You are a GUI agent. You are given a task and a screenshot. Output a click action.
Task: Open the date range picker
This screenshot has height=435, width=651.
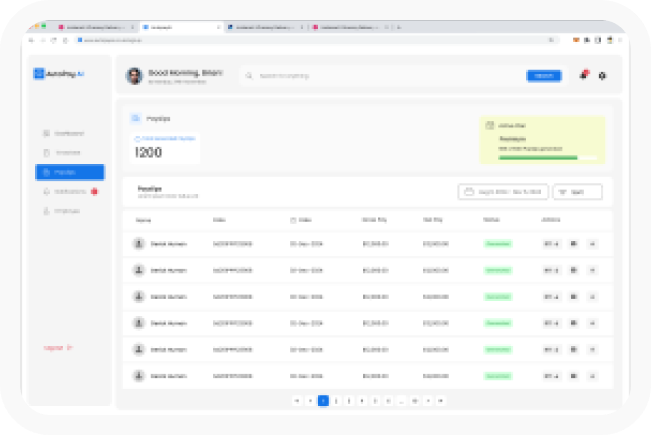tap(502, 191)
